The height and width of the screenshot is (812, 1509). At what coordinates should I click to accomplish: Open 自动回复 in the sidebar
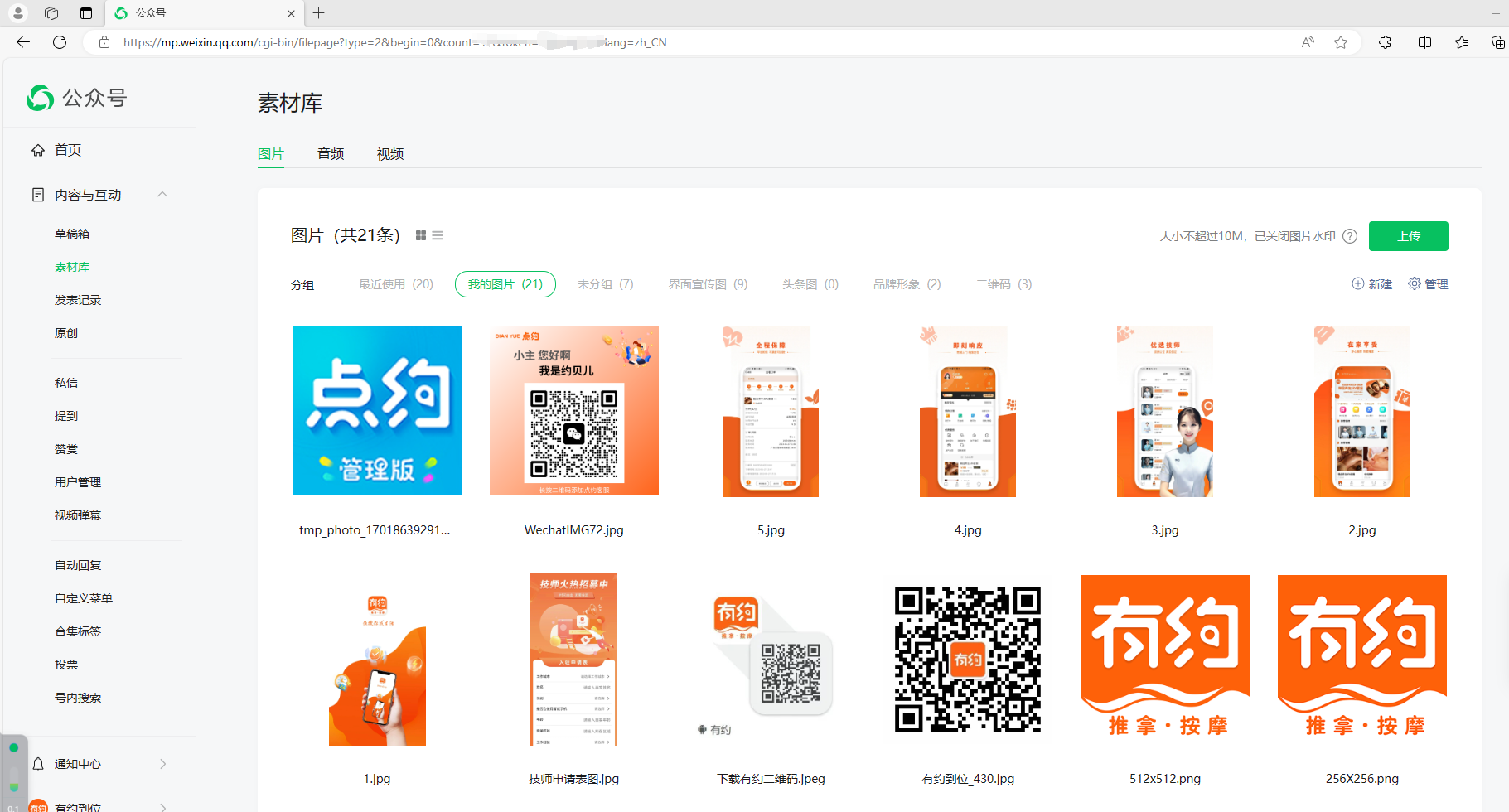pyautogui.click(x=78, y=565)
